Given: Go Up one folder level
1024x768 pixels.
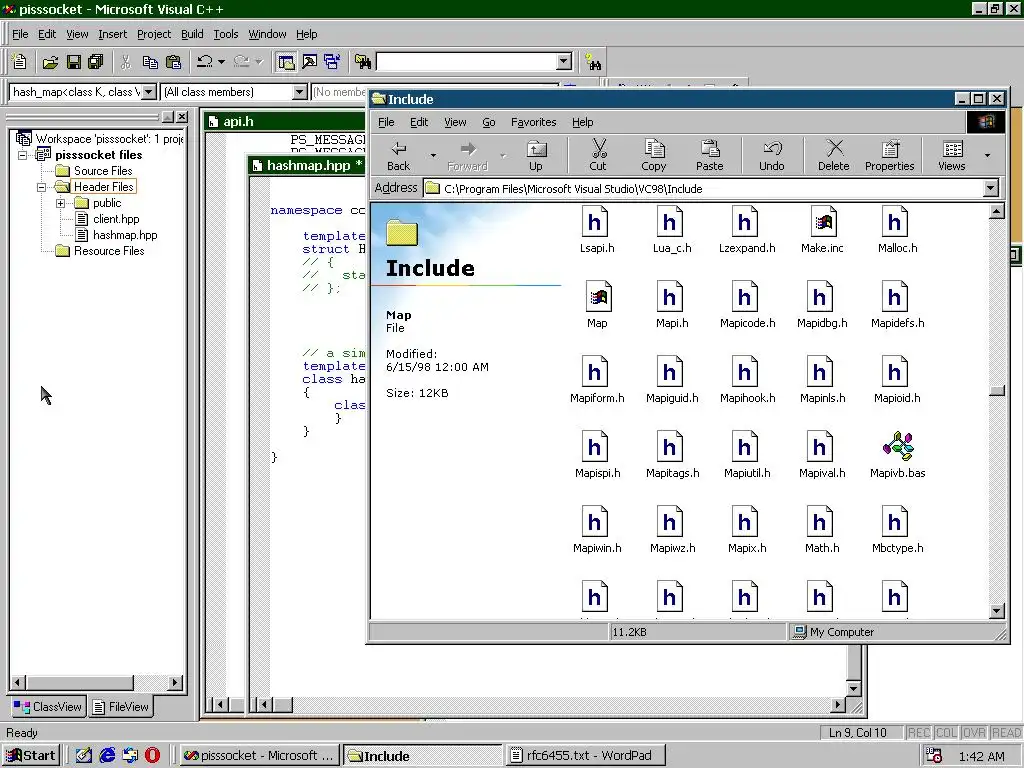Looking at the screenshot, I should (536, 155).
